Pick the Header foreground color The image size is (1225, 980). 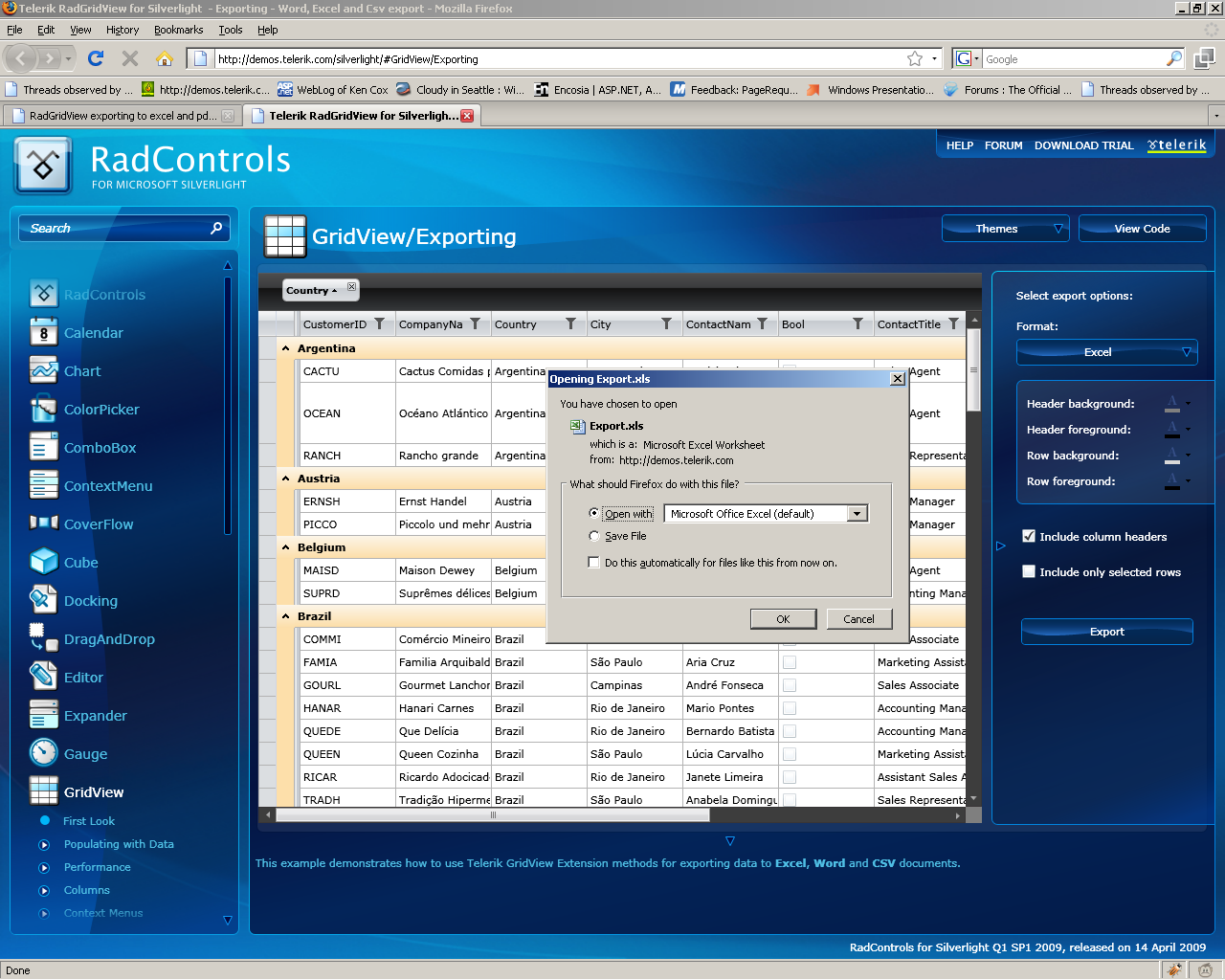[x=1177, y=430]
